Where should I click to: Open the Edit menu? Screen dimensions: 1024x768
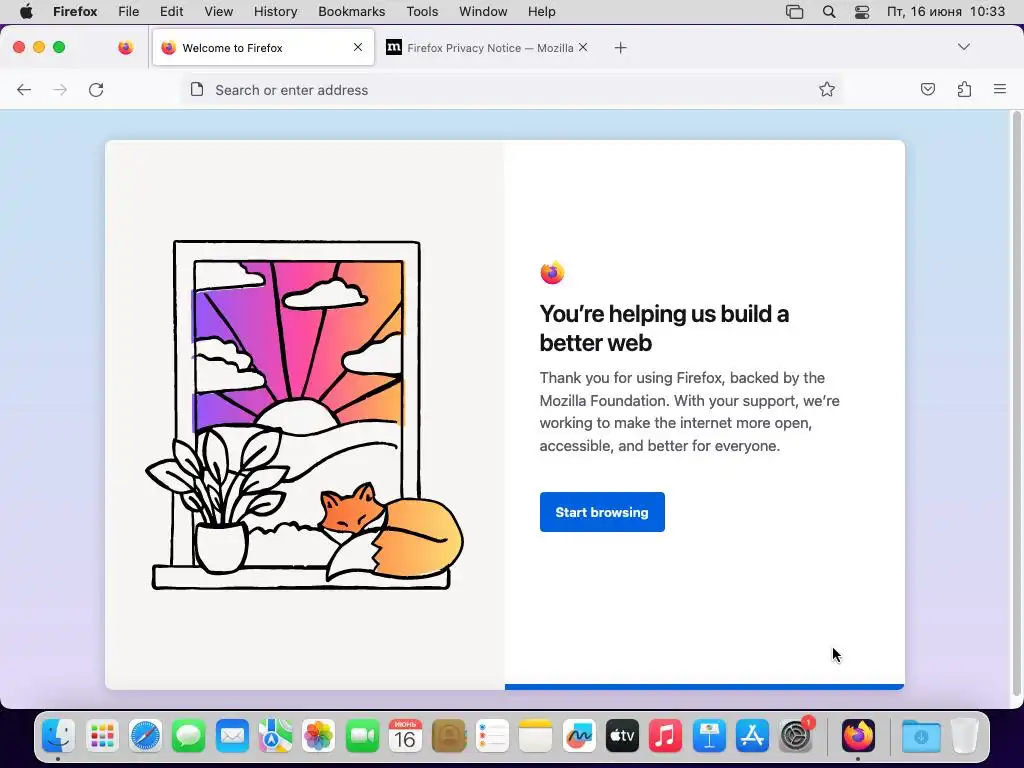[172, 12]
